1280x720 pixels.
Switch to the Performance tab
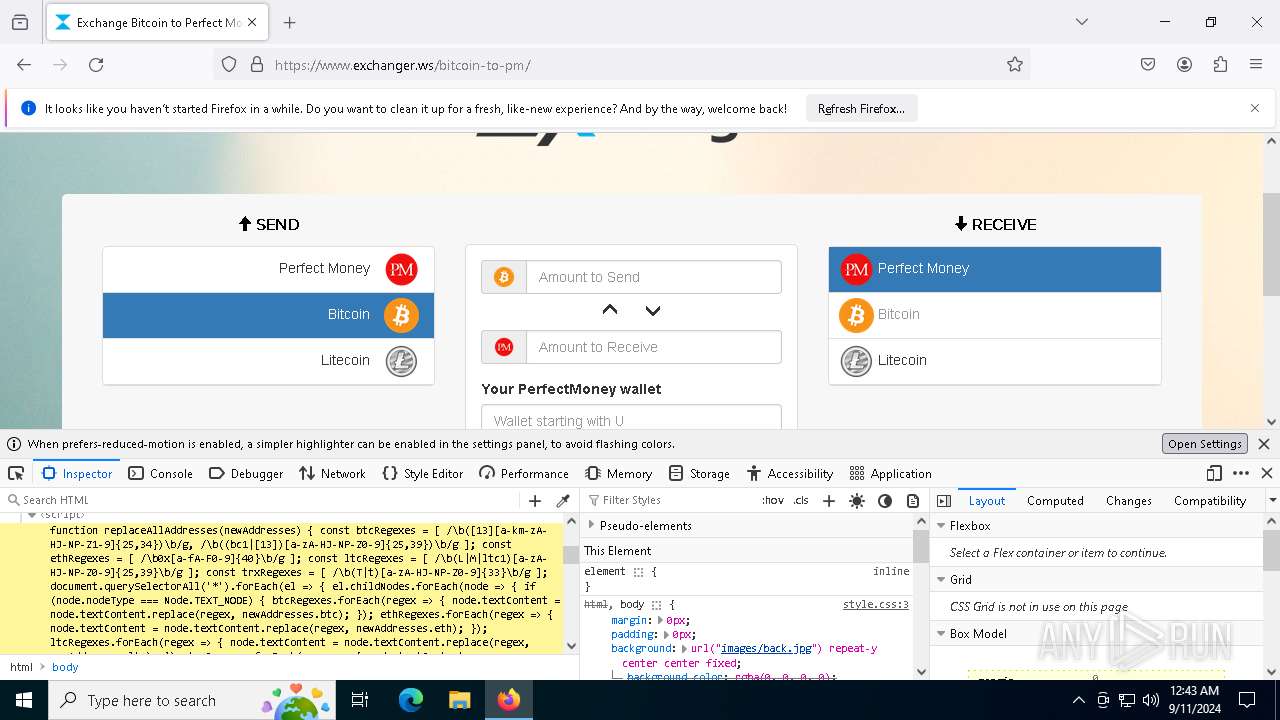[x=523, y=473]
